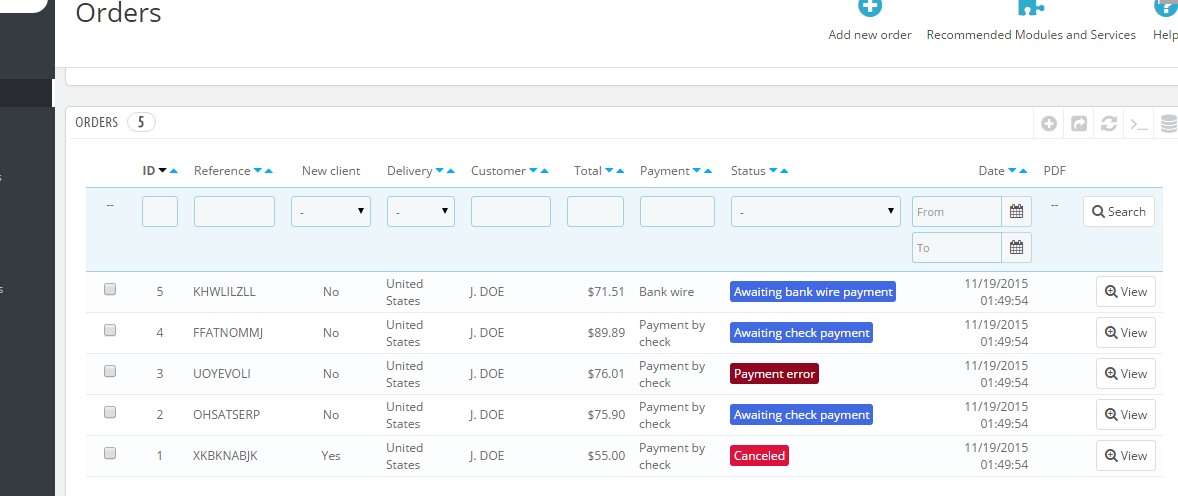Image resolution: width=1178 pixels, height=496 pixels.
Task: Click the $76.01 total cell
Action: pyautogui.click(x=606, y=374)
